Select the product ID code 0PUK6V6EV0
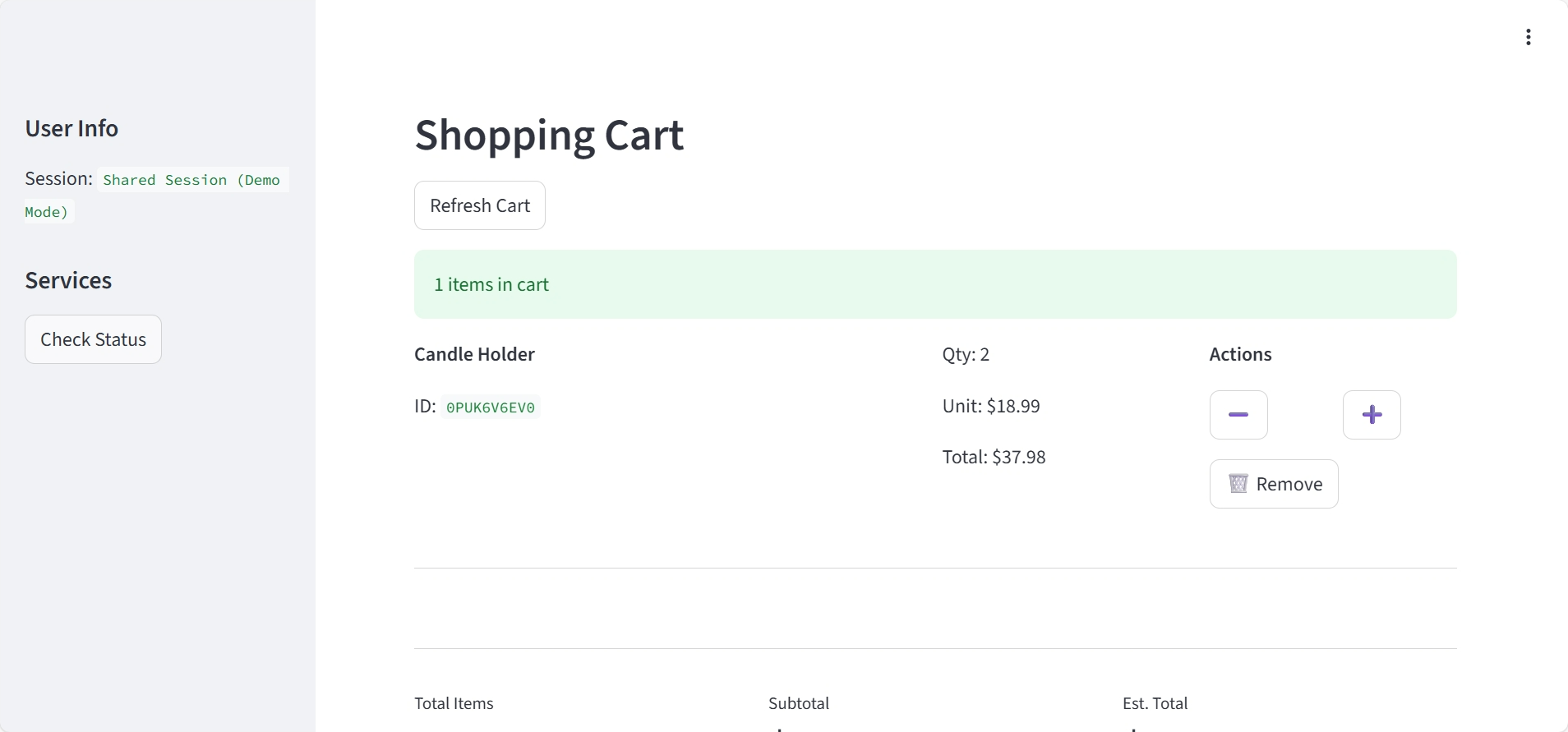This screenshot has width=1568, height=732. (x=490, y=407)
